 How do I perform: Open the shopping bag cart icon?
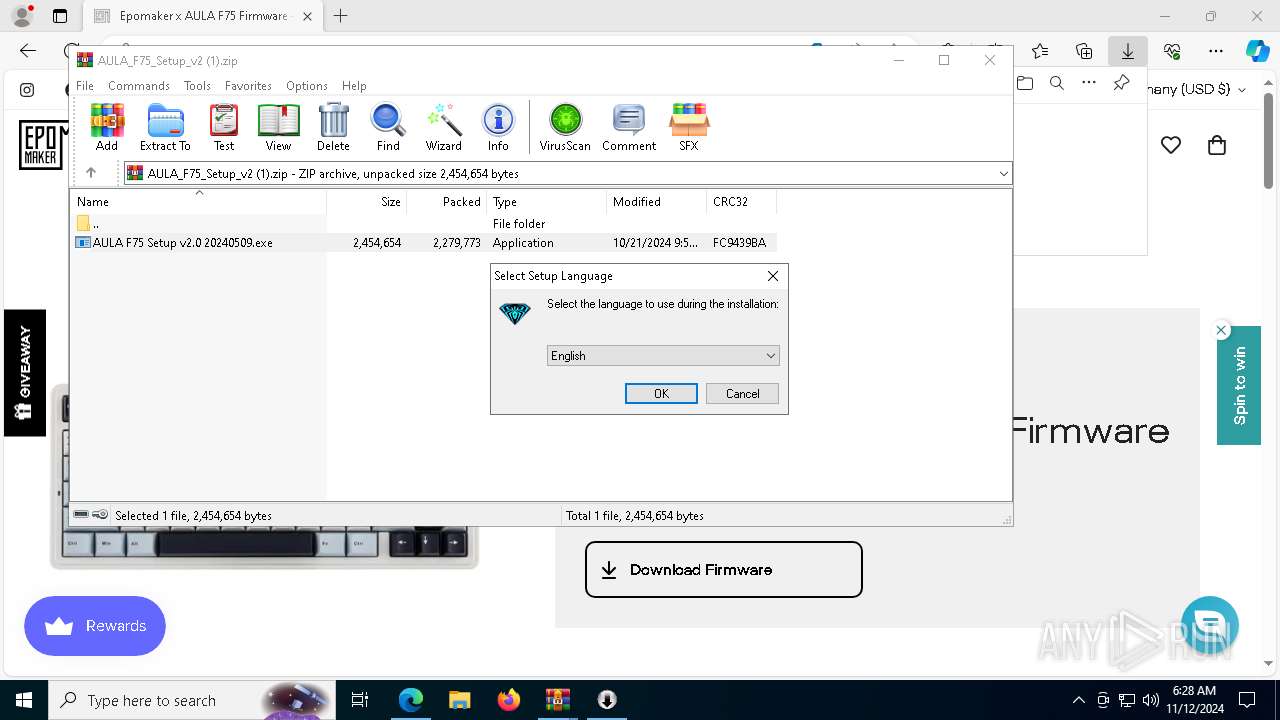point(1217,145)
